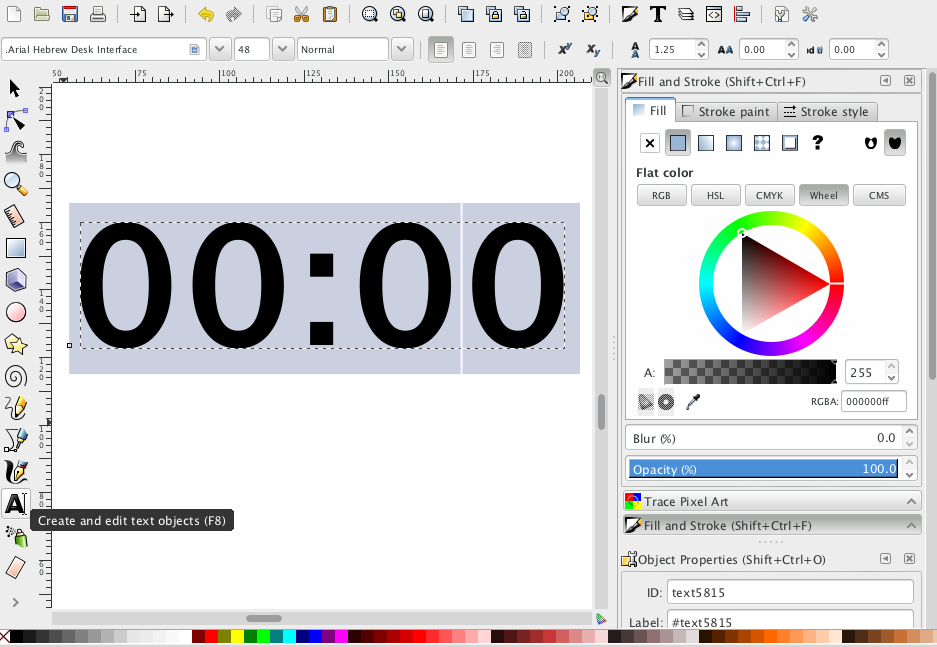The width and height of the screenshot is (937, 647).
Task: Print the document
Action: (x=98, y=14)
